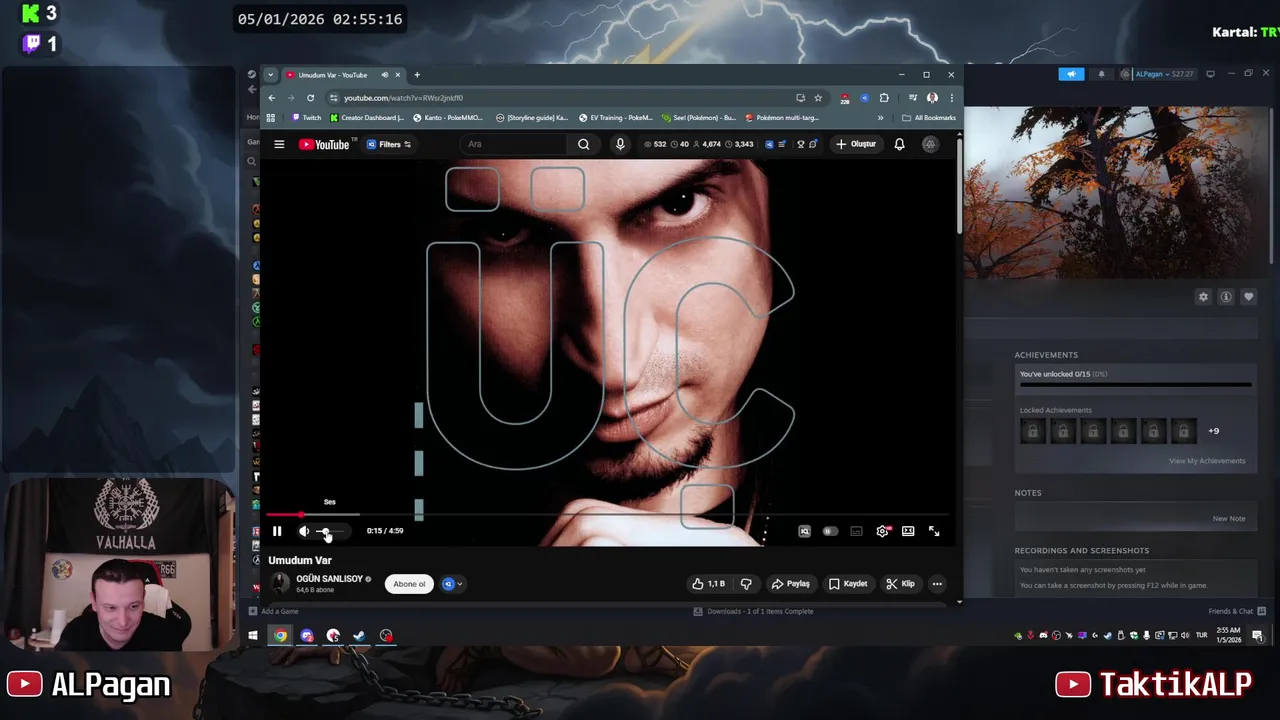Start voice search with the microphone
The image size is (1280, 720).
click(620, 144)
